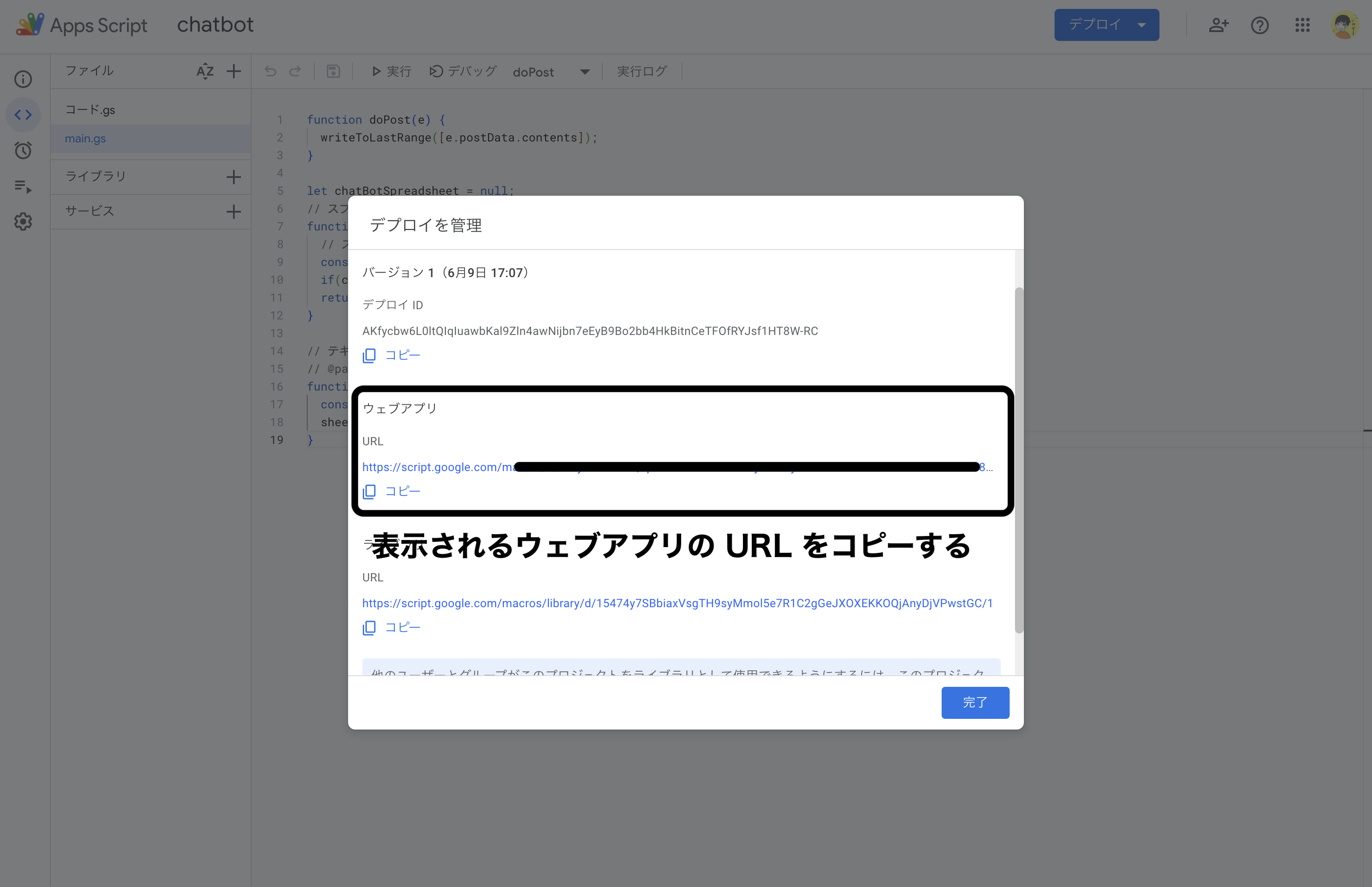
Task: Open the Triggers alarm clock icon
Action: tap(23, 150)
